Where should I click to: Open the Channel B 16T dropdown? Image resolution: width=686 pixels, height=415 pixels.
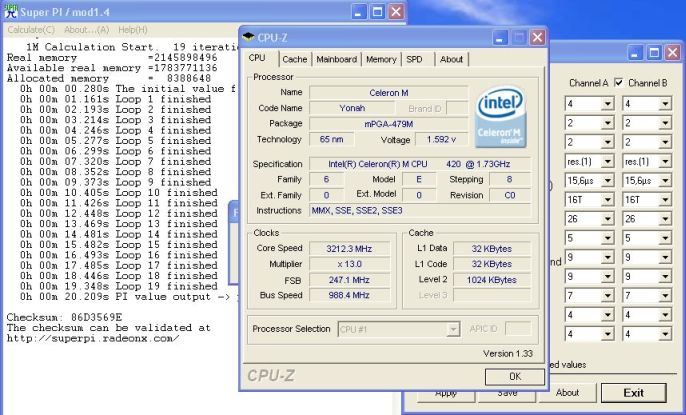point(665,200)
